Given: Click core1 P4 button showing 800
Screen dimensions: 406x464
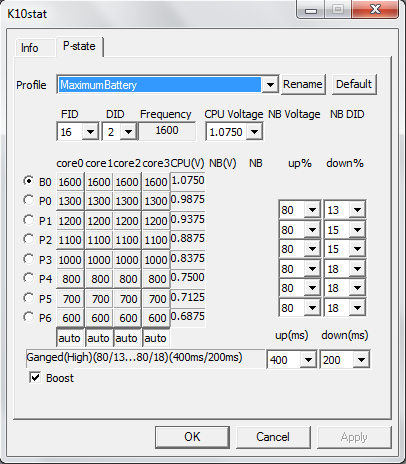Looking at the screenshot, I should pyautogui.click(x=99, y=279).
